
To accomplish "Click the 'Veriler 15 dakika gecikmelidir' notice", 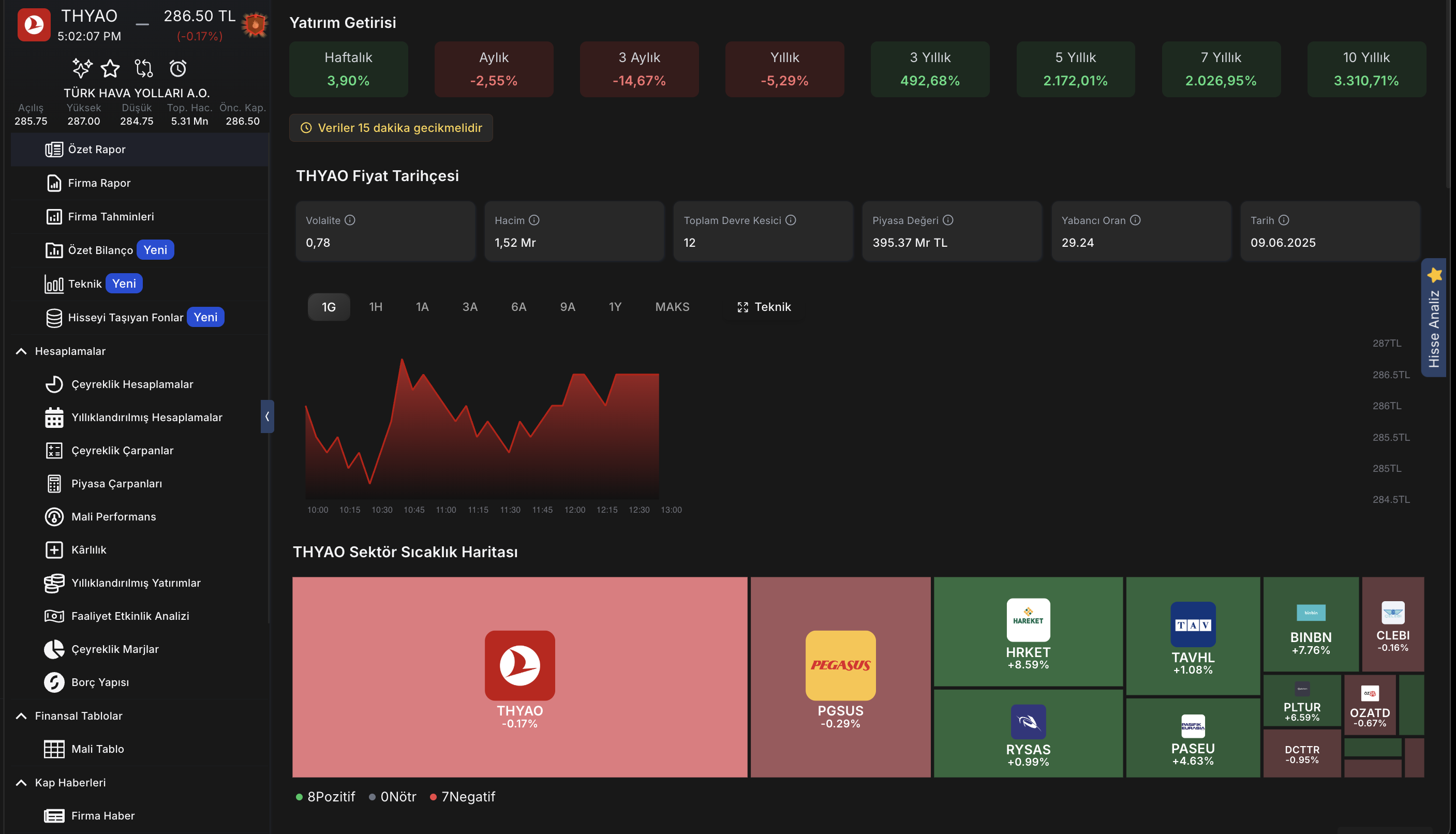I will tap(391, 128).
